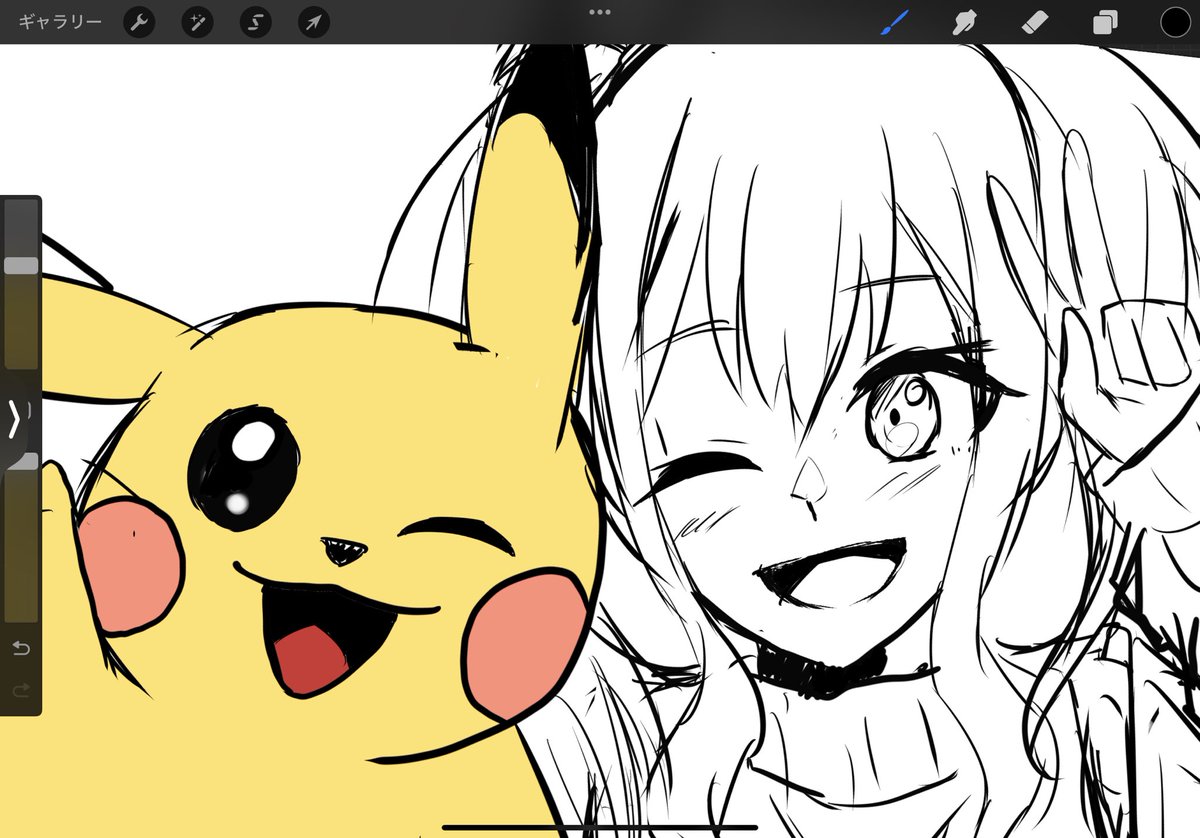Select the Eraser tool
The image size is (1200, 838).
point(1035,22)
